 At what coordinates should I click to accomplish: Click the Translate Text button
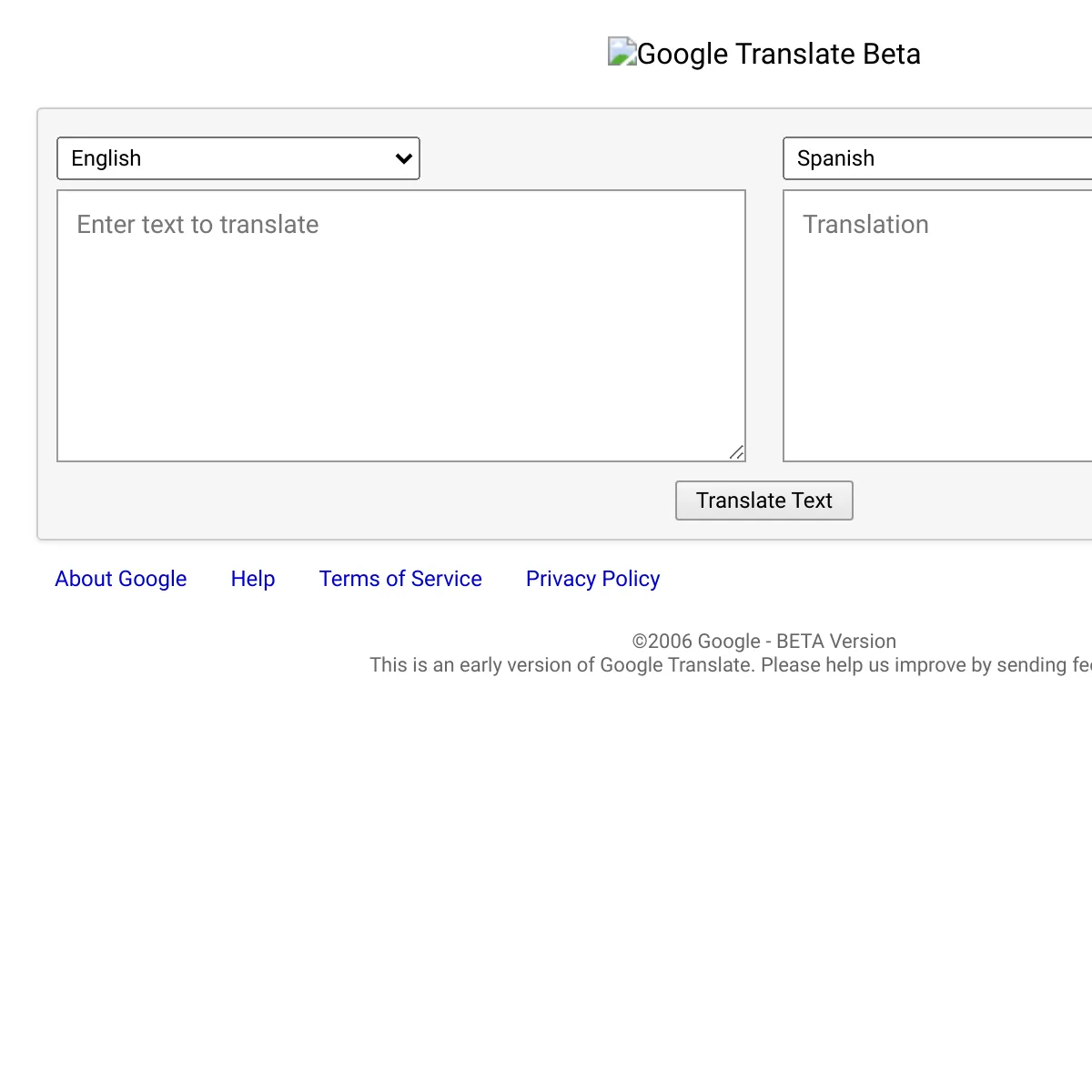pos(763,500)
